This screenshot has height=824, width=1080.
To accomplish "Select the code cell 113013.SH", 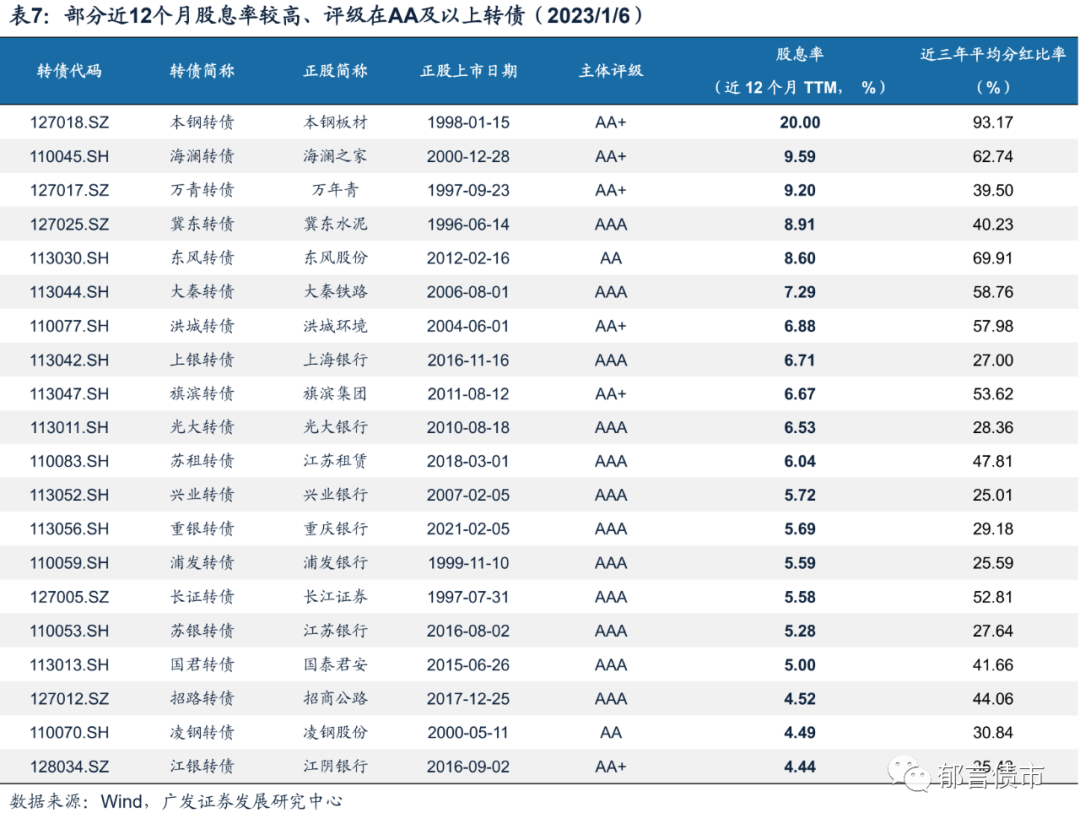I will [69, 666].
